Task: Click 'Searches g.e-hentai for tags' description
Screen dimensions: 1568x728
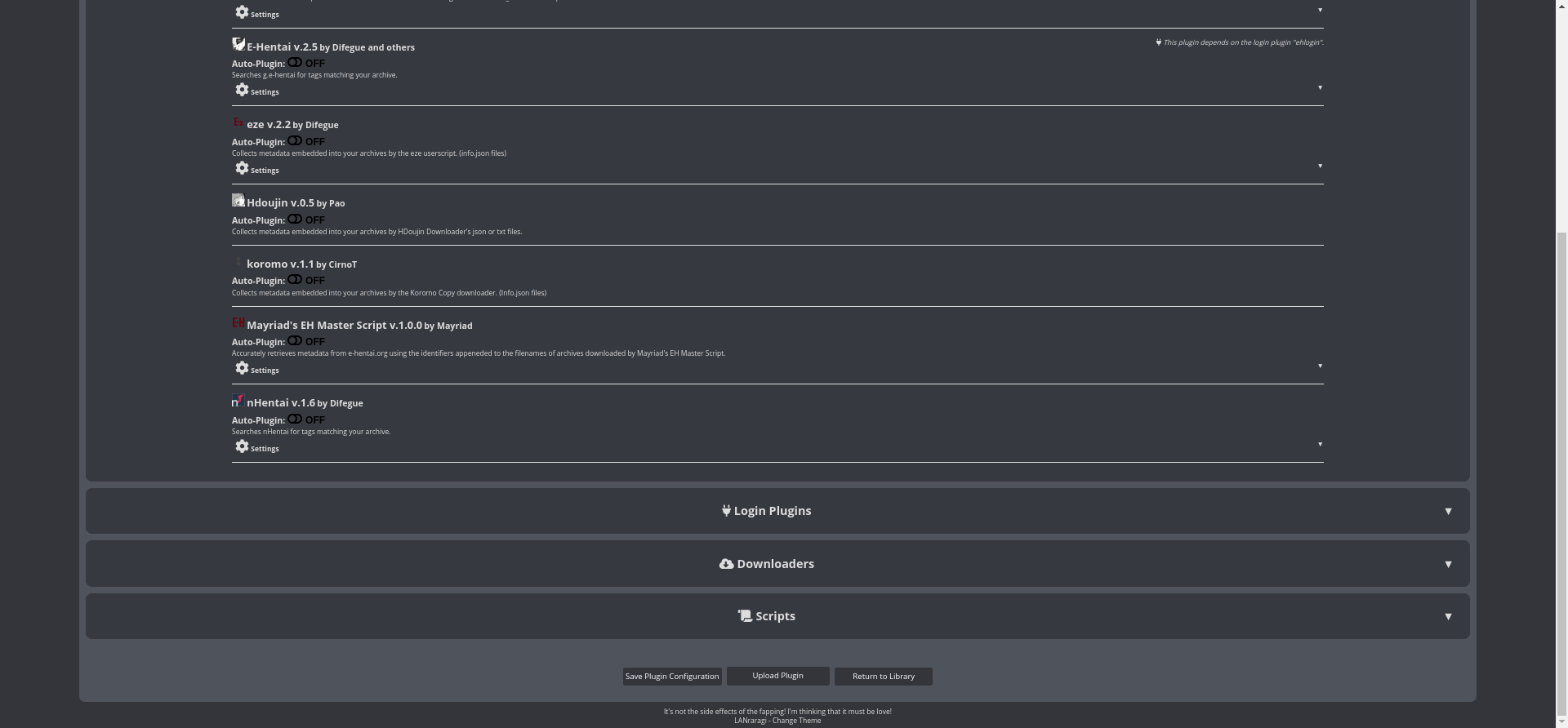Action: [314, 75]
